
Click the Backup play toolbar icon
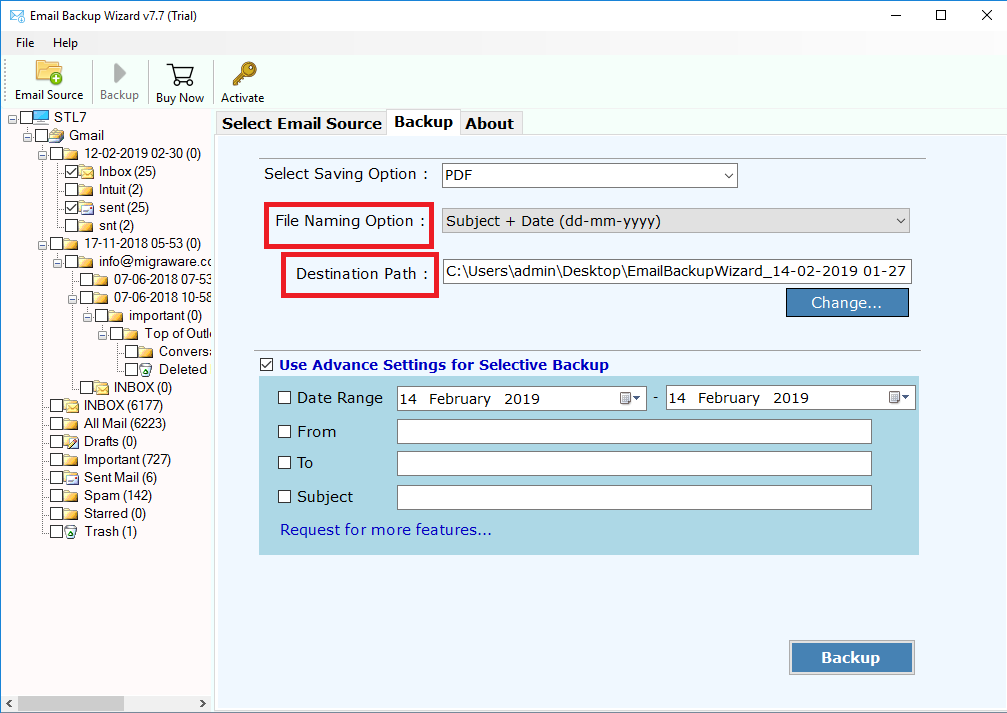click(x=119, y=73)
